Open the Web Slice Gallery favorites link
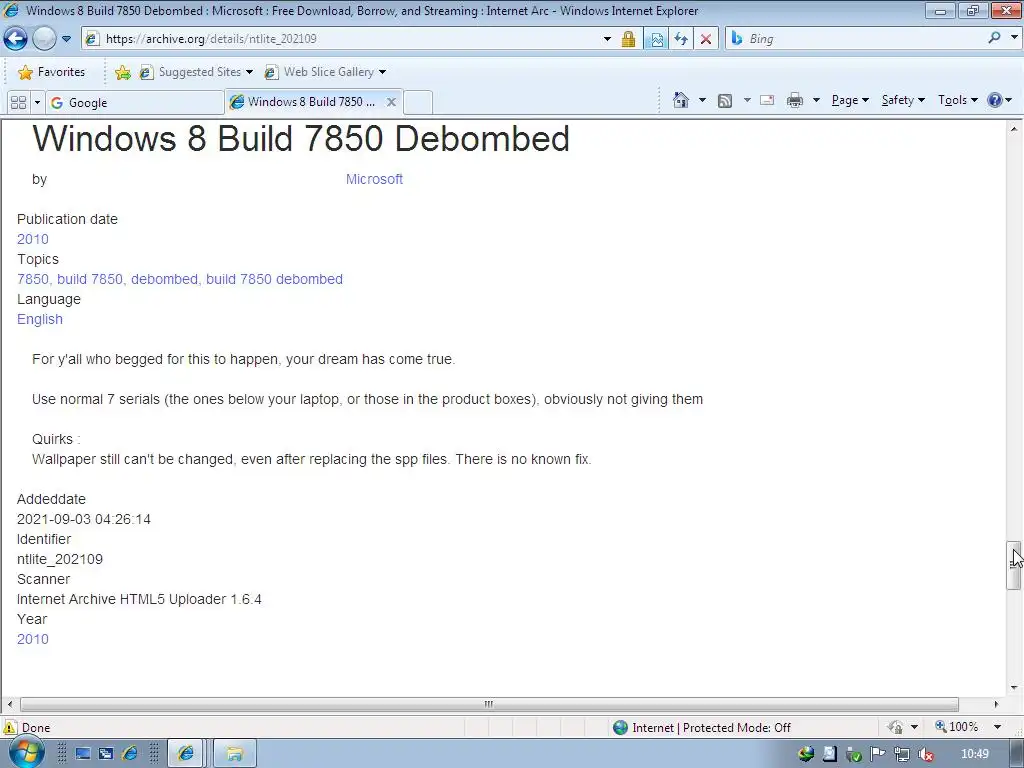 point(325,72)
